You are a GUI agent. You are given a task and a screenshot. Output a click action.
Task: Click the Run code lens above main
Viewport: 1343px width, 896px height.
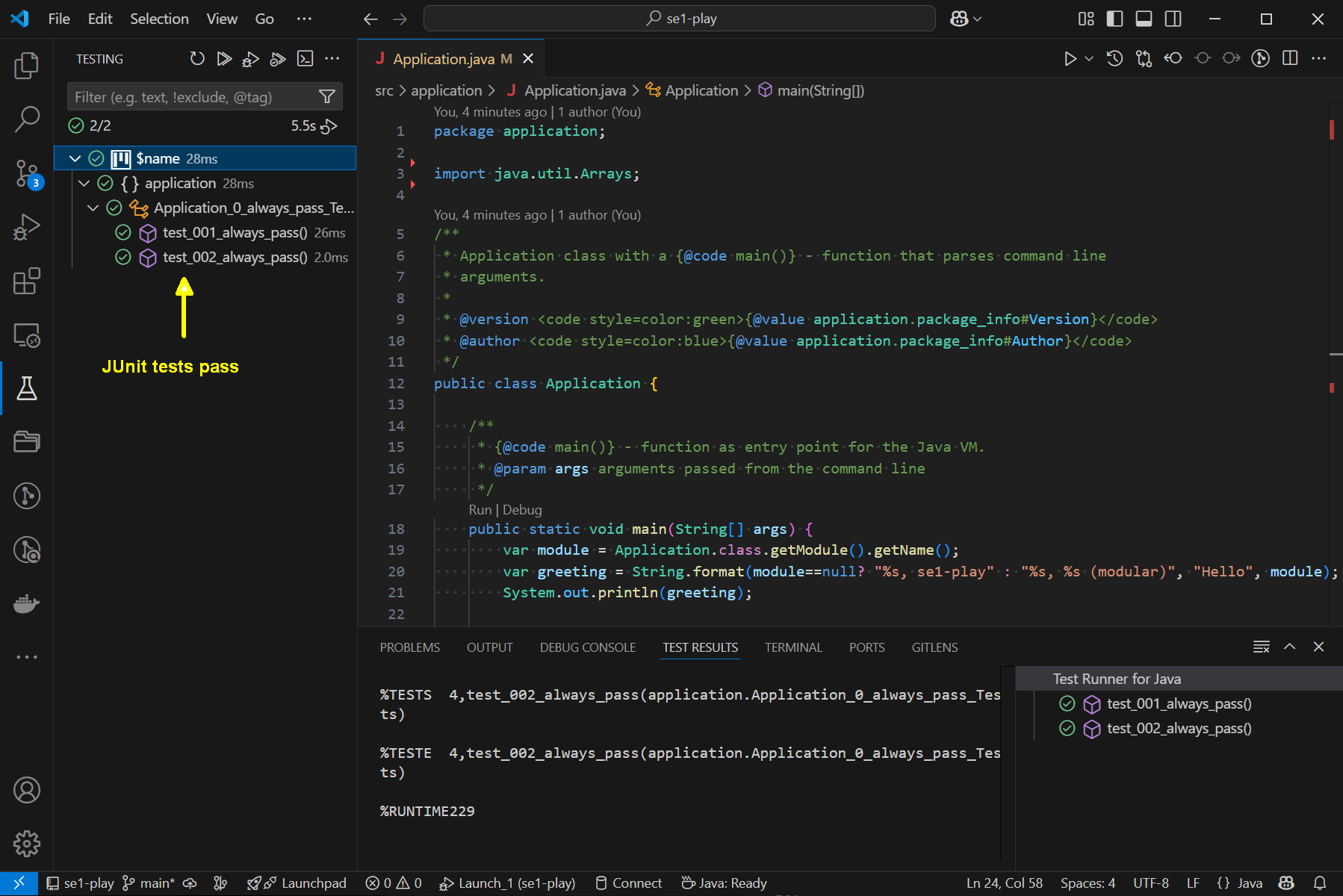point(480,510)
